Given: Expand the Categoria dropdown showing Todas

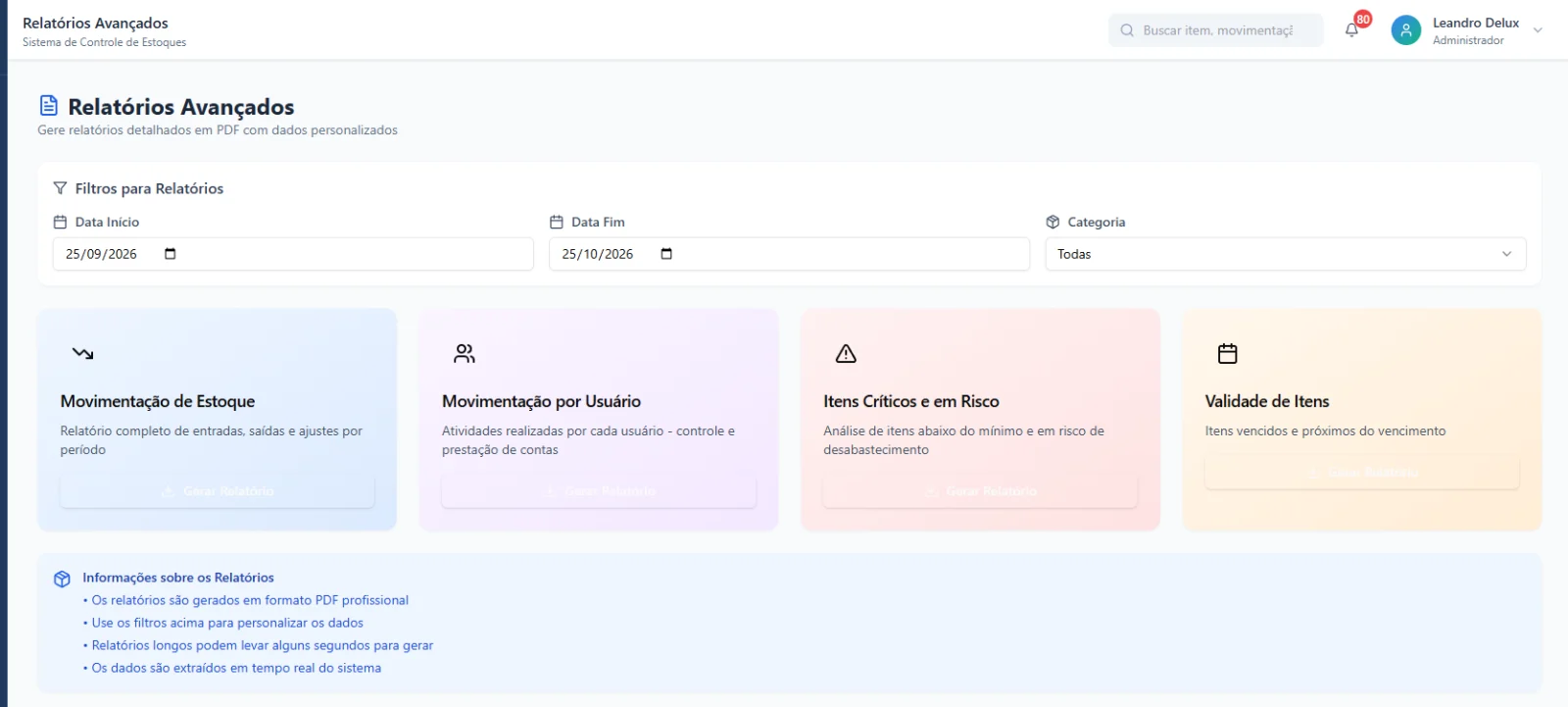Looking at the screenshot, I should click(1285, 254).
